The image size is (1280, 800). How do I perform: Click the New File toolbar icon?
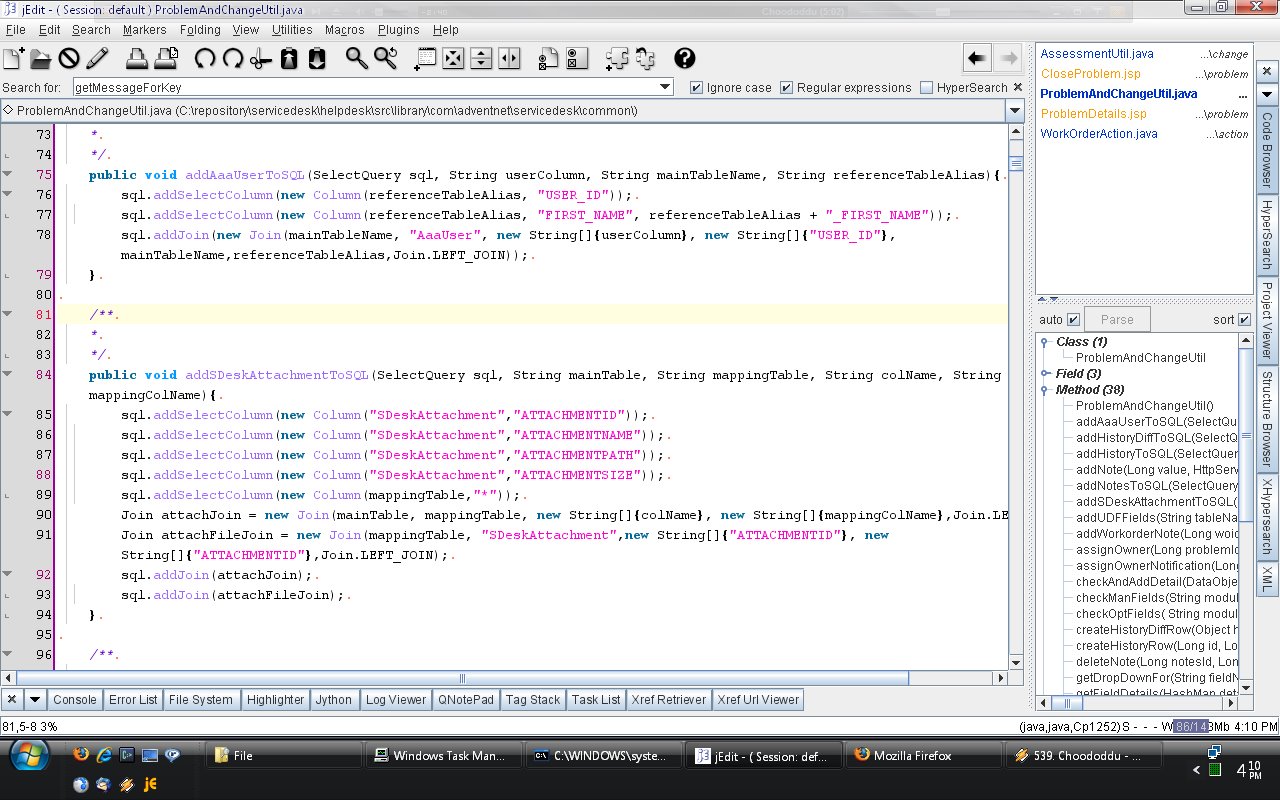tap(14, 58)
